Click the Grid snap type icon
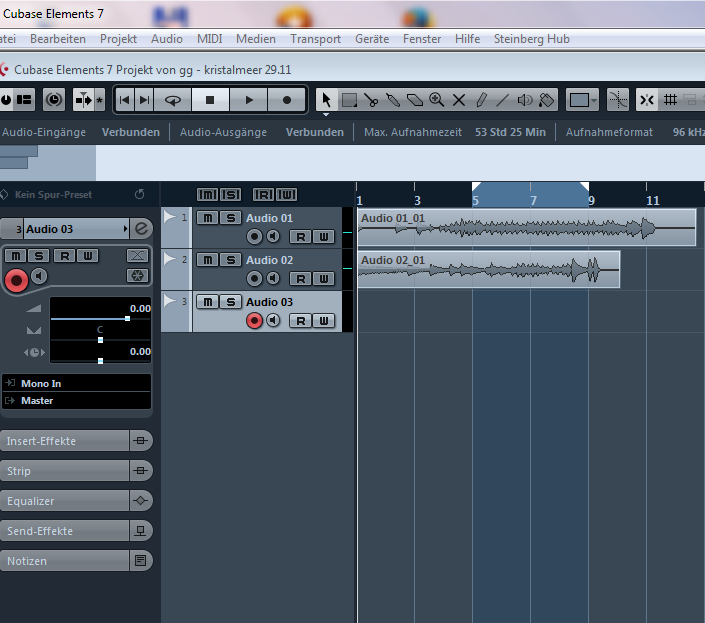The width and height of the screenshot is (705, 623). pos(670,100)
